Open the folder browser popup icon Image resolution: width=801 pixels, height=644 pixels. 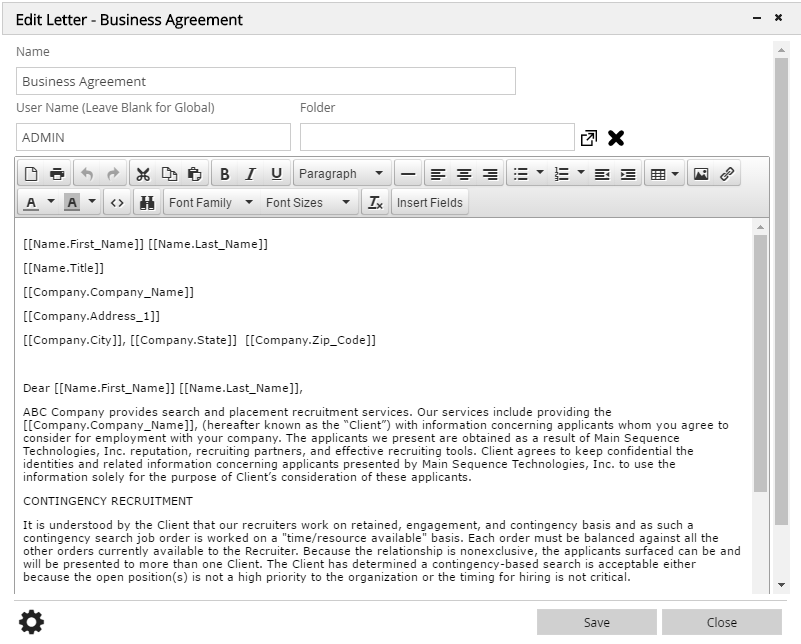[x=588, y=138]
